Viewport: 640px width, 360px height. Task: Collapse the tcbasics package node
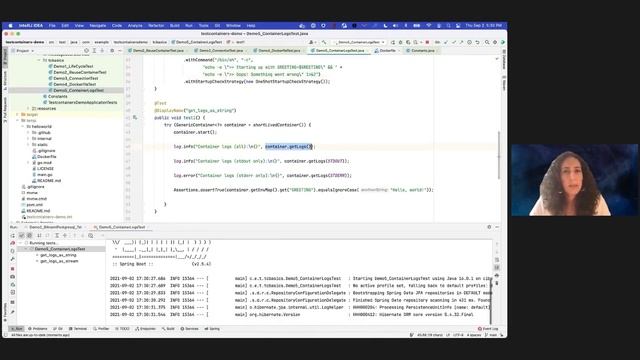[x=39, y=60]
